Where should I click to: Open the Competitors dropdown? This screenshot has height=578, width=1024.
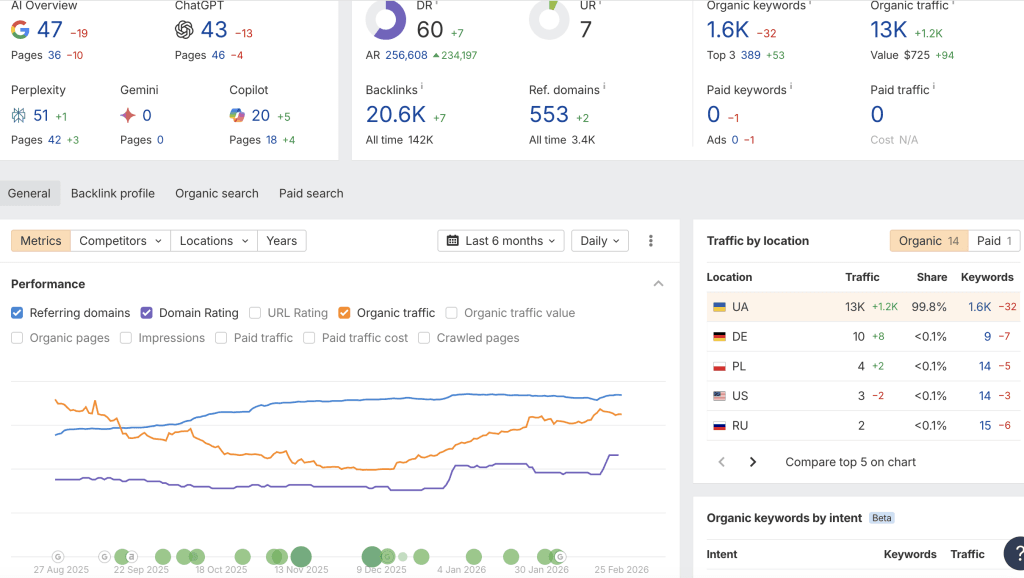point(120,241)
